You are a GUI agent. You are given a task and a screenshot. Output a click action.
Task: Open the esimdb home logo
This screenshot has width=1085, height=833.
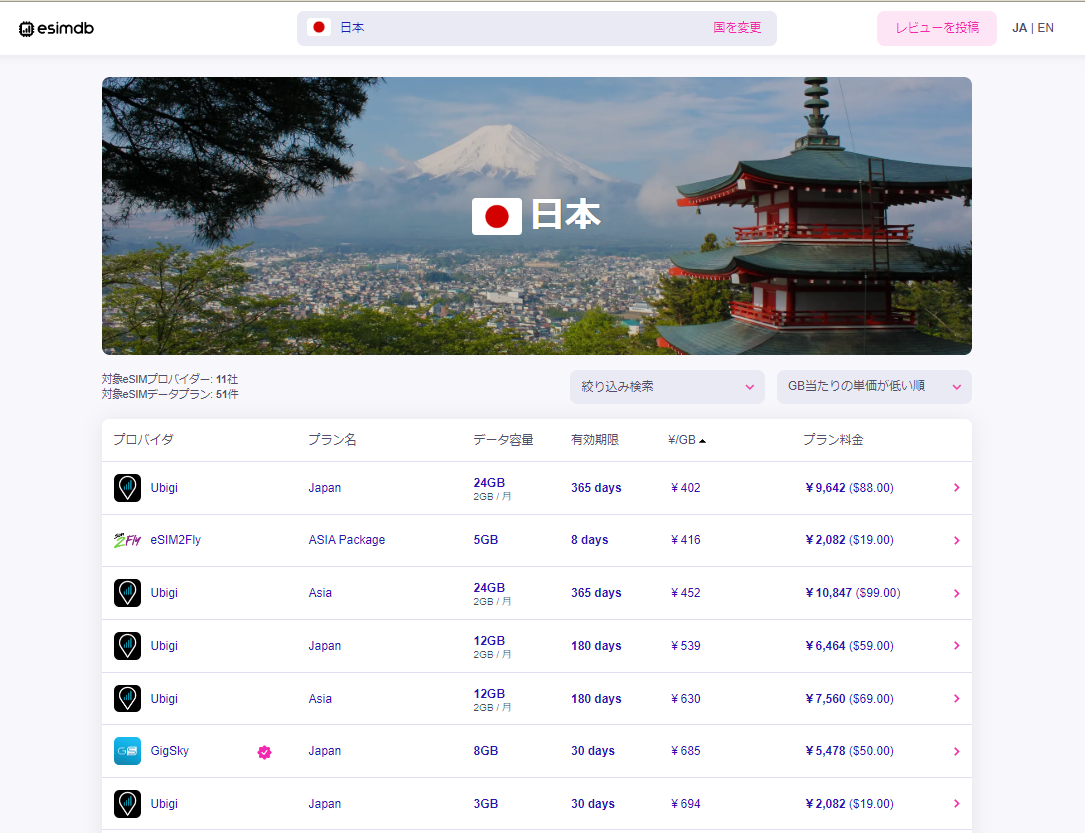56,28
